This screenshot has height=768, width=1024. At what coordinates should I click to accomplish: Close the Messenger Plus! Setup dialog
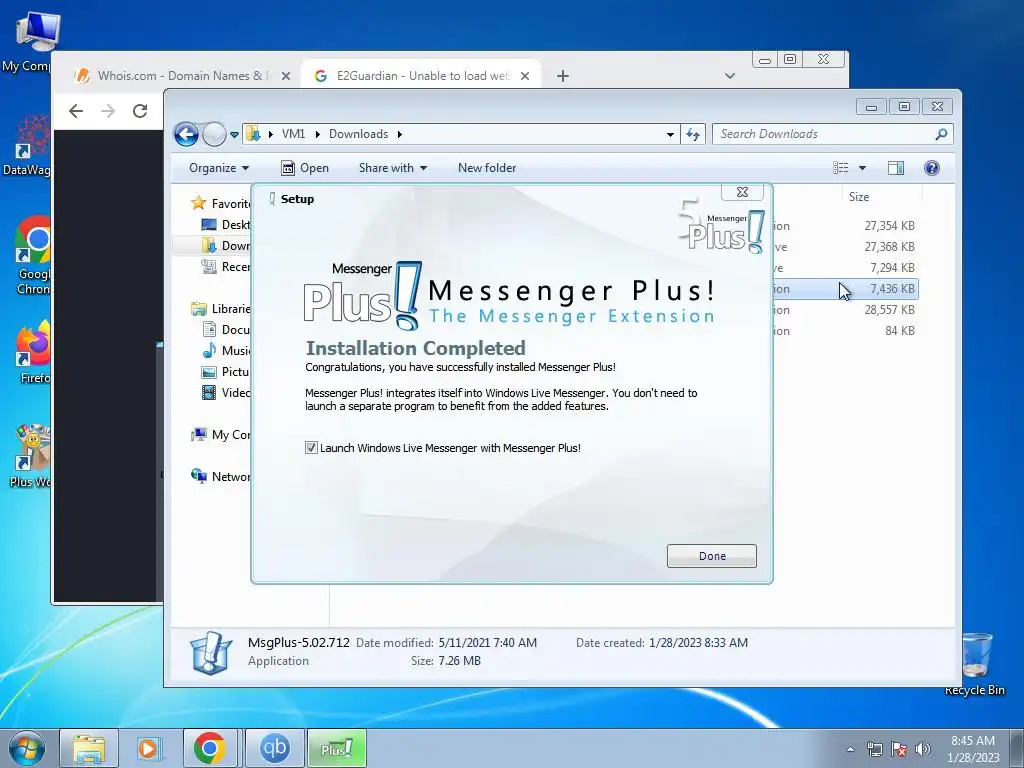coord(742,192)
